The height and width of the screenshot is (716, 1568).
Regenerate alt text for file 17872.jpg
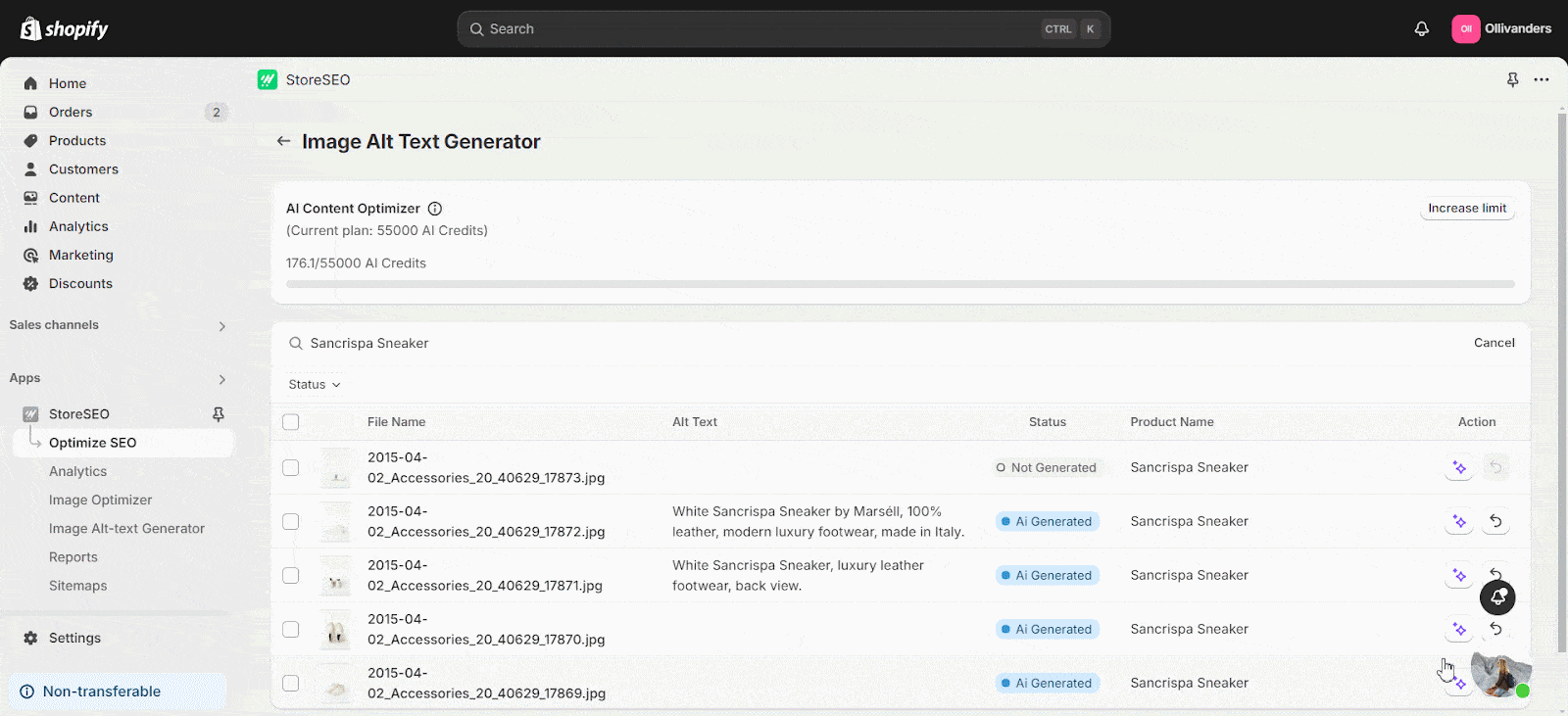1459,522
